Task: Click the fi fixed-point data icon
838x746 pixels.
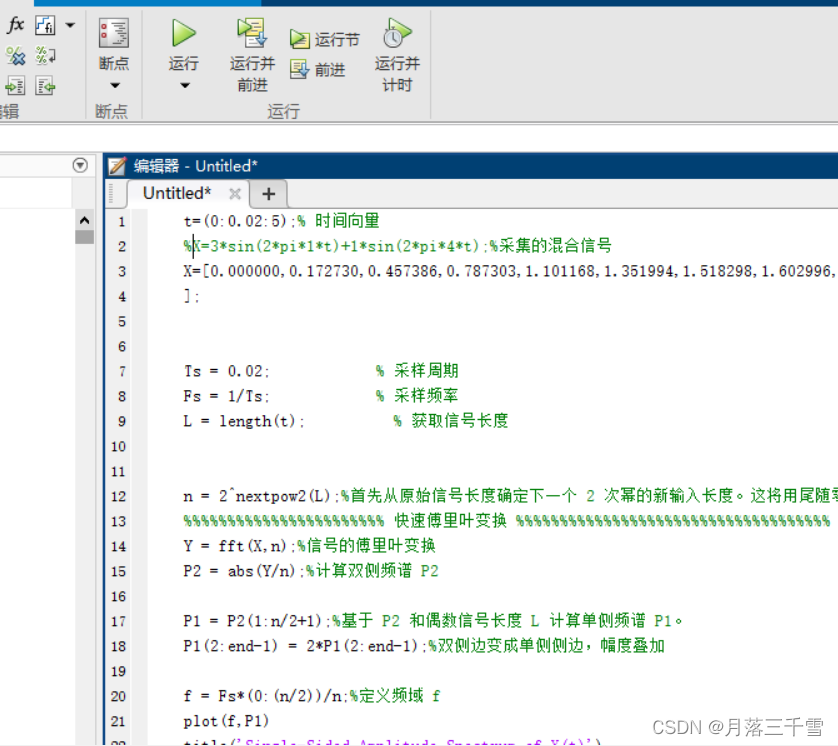Action: point(45,25)
